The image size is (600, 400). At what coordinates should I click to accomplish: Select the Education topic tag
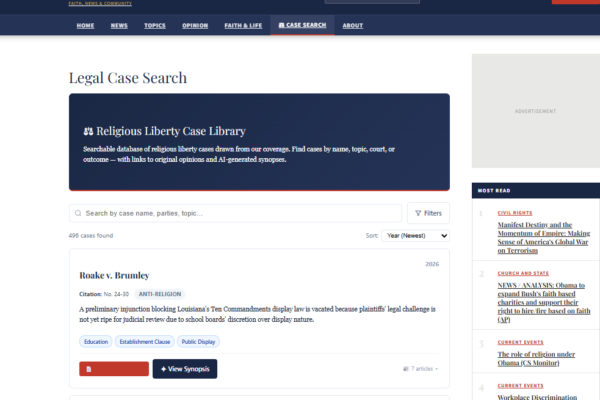point(96,341)
